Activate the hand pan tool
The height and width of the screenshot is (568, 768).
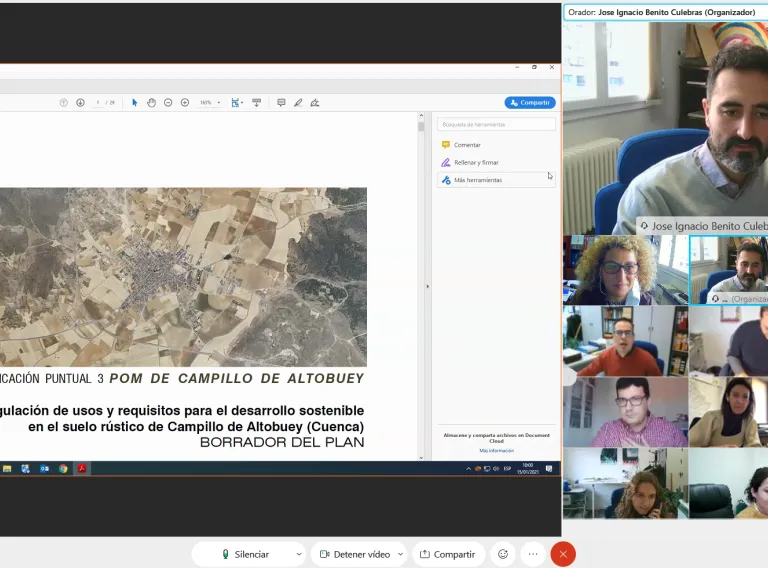[x=152, y=102]
